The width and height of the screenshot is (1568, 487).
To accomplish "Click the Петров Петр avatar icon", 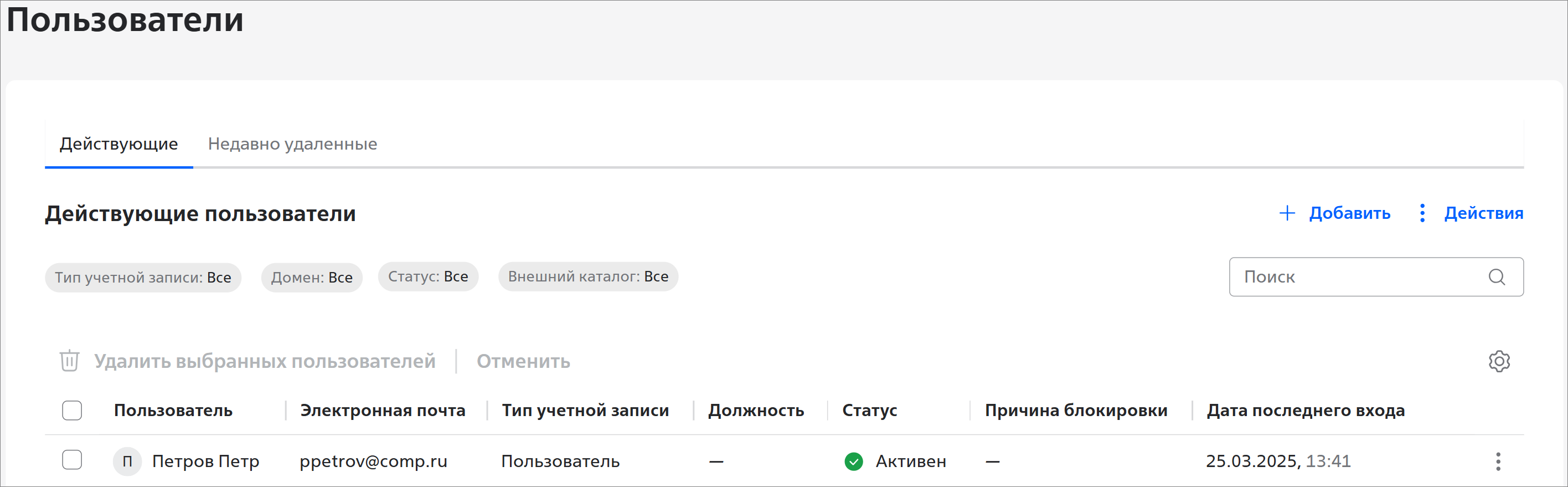I will [x=127, y=462].
